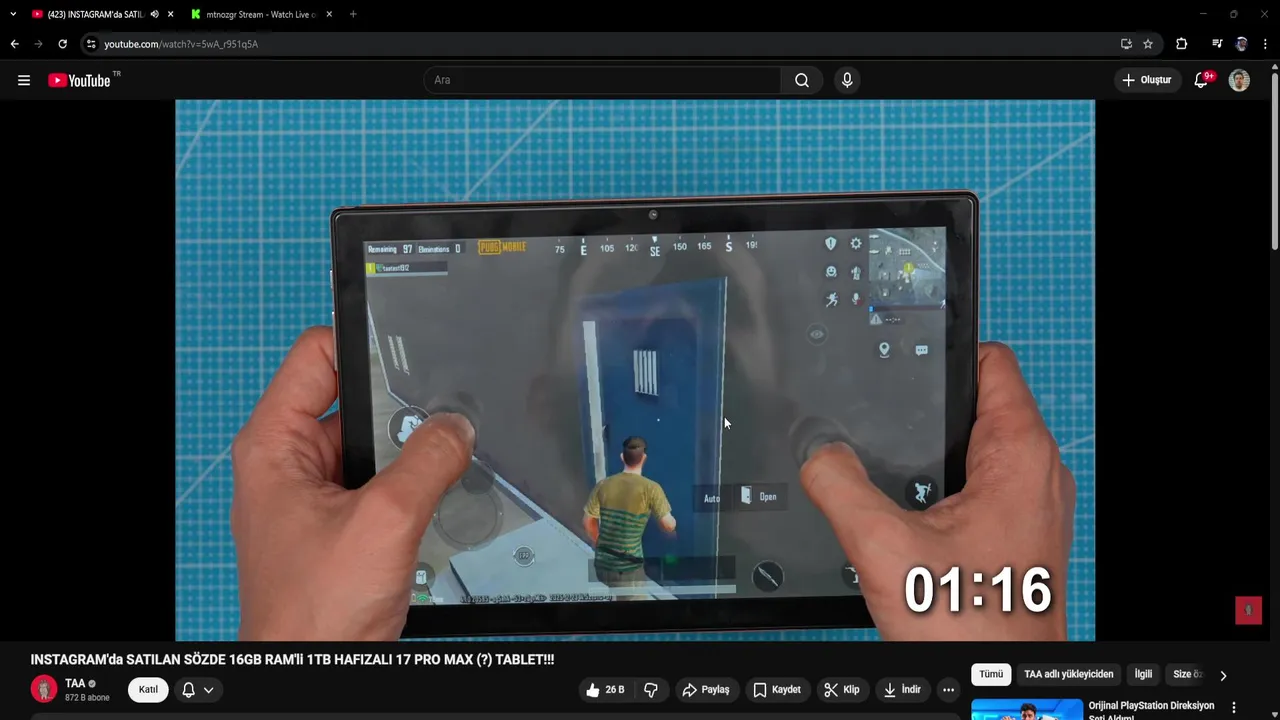Viewport: 1280px width, 720px height.
Task: Click the Oluştur create button
Action: [1146, 80]
